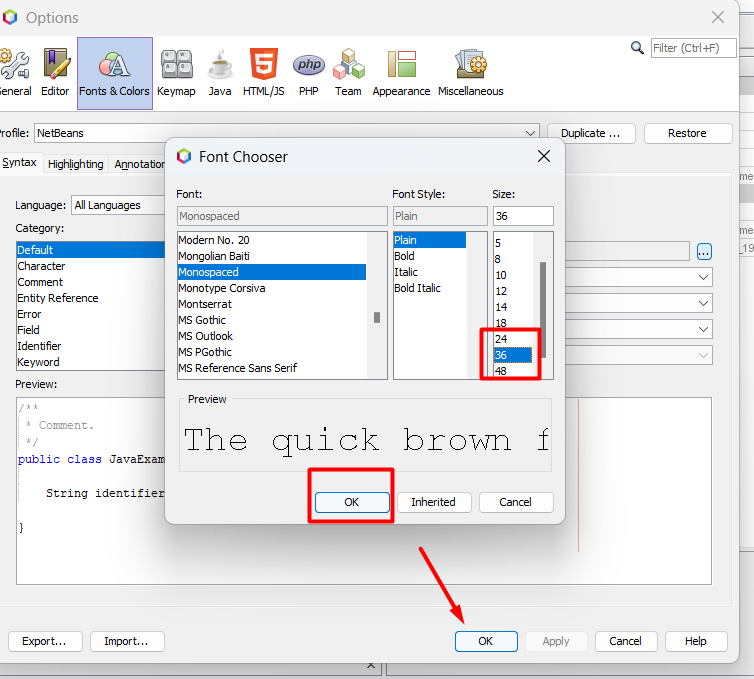Confirm Font Chooser with OK
Viewport: 754px width, 679px height.
[x=352, y=502]
